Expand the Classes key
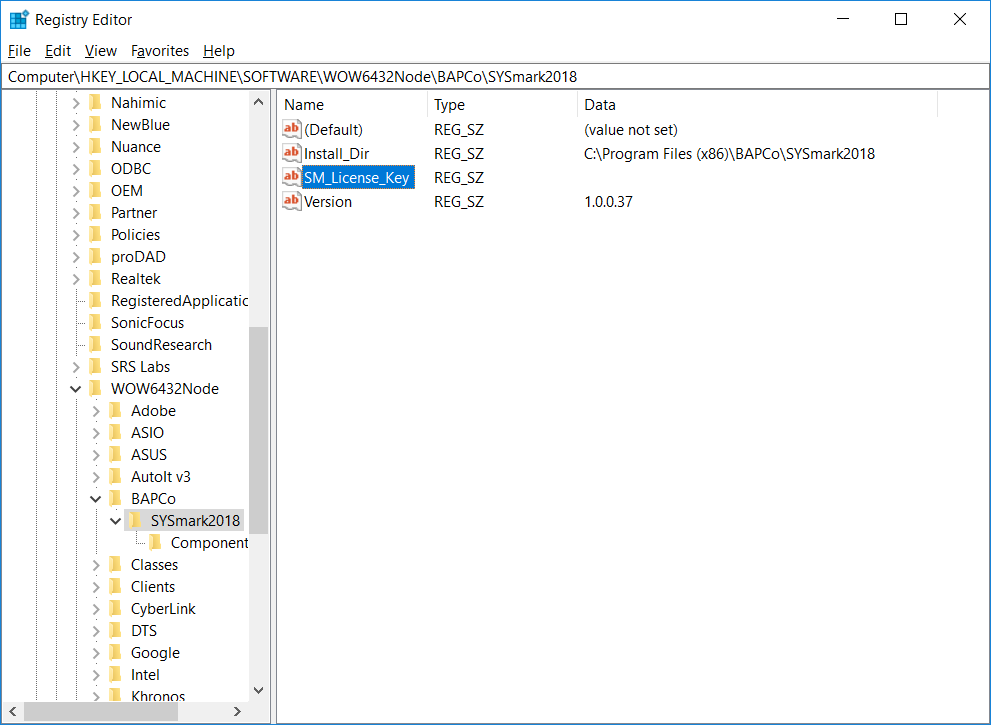The width and height of the screenshot is (991, 725). (x=96, y=565)
